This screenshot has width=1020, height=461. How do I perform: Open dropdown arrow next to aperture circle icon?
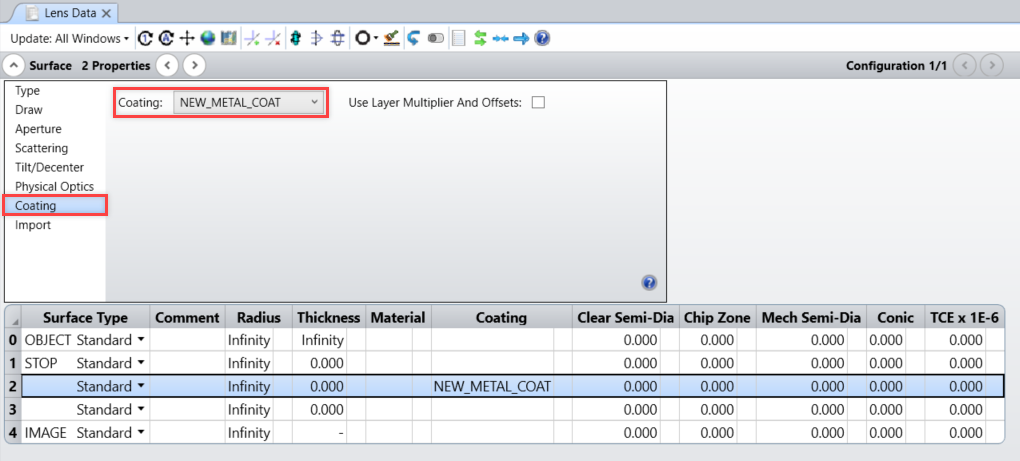pos(375,39)
